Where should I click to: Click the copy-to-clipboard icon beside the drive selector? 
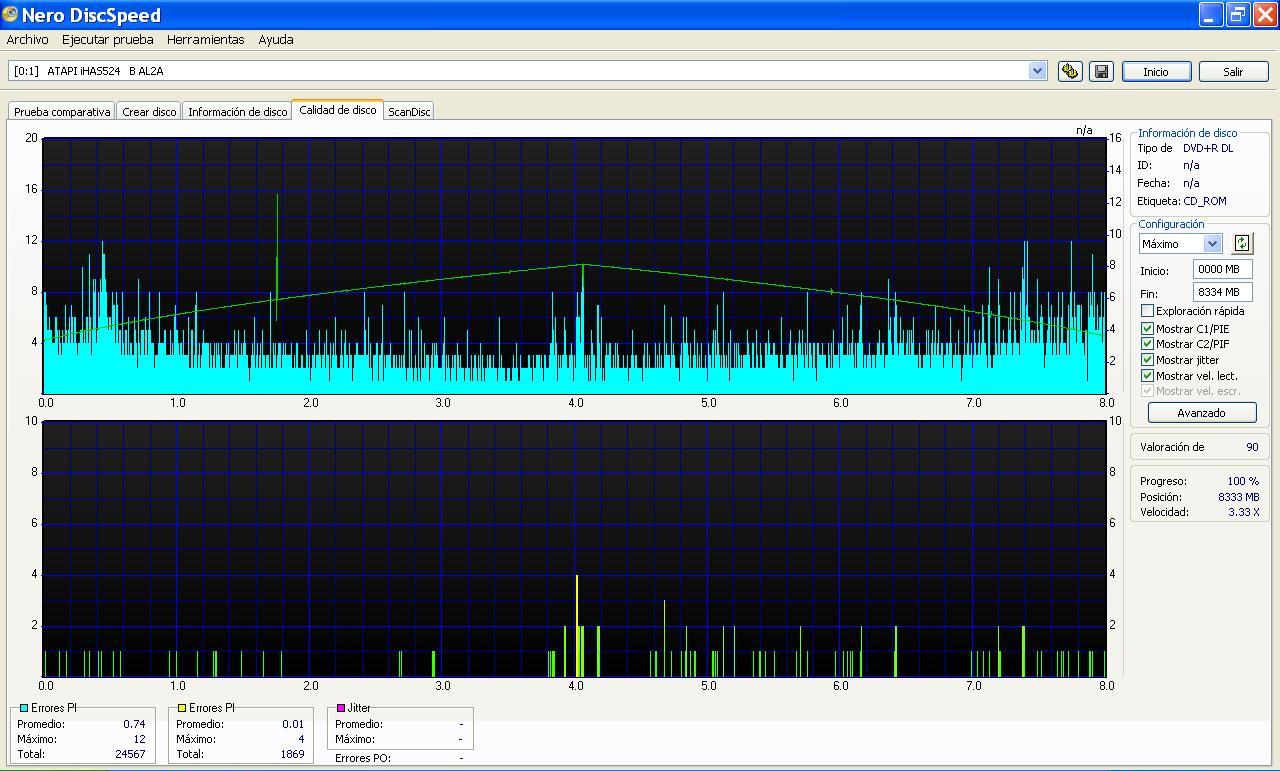(x=1070, y=71)
